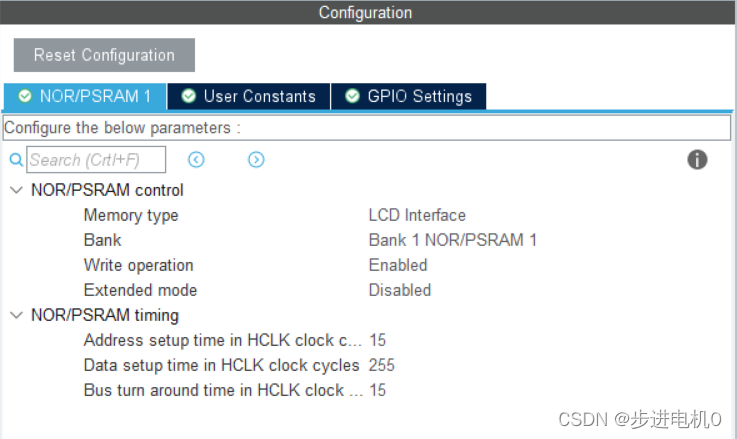The height and width of the screenshot is (439, 737).
Task: Click the green check icon on NOR/PSRAM 1 tab
Action: click(25, 96)
